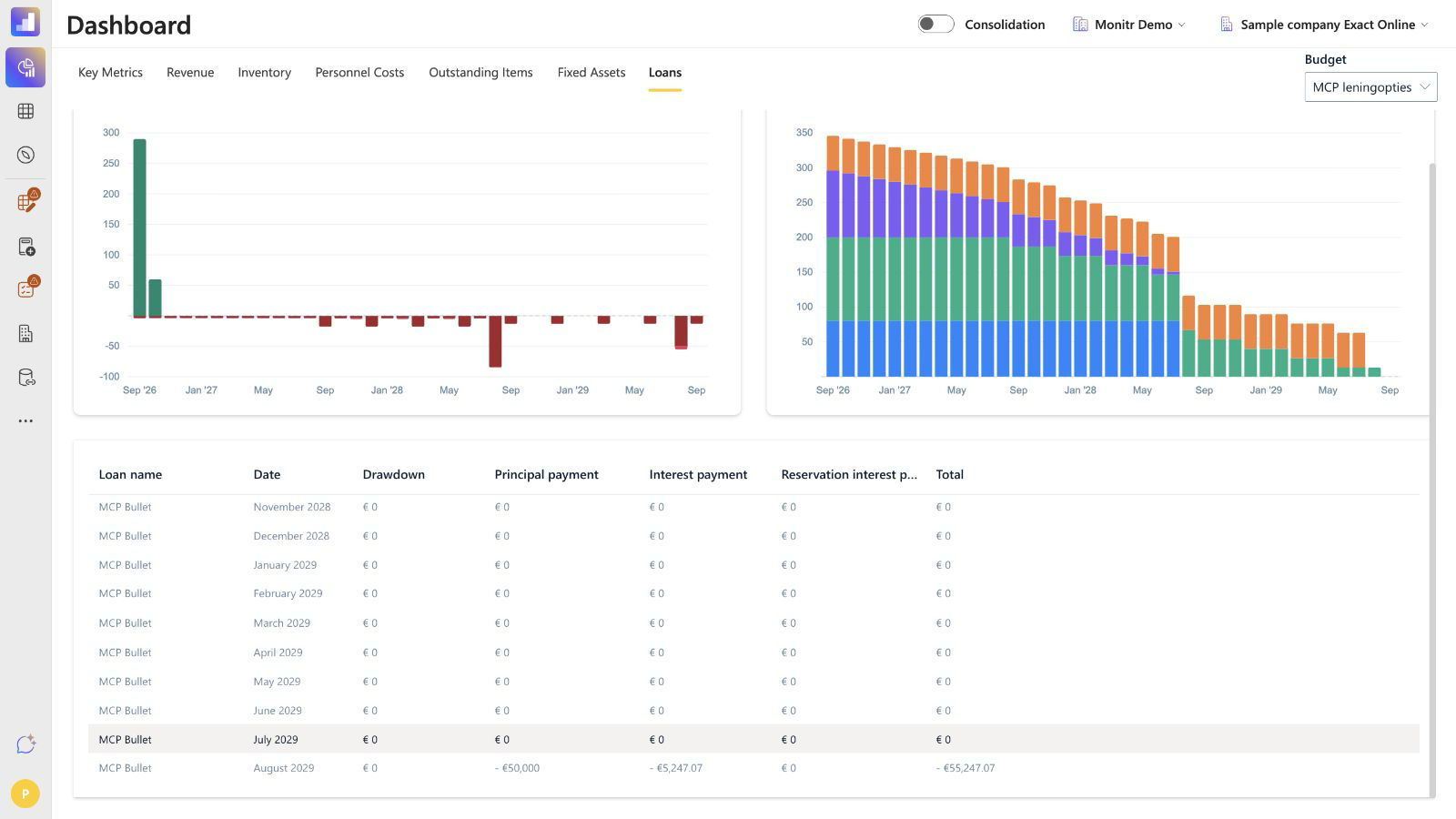Open the table edit icon with warning badge
The height and width of the screenshot is (819, 1456).
pyautogui.click(x=26, y=202)
